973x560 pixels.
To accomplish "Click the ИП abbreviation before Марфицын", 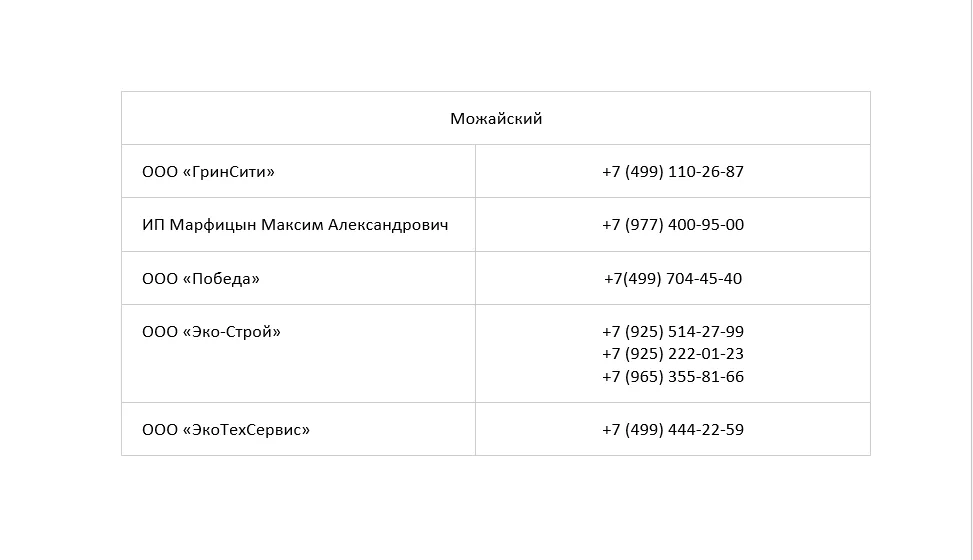I will (x=153, y=225).
